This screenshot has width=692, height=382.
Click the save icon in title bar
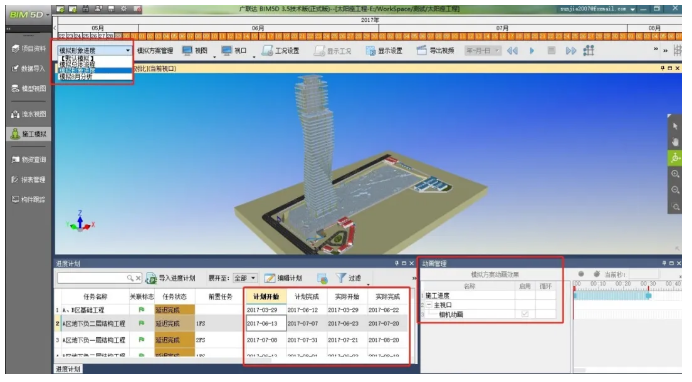[86, 9]
